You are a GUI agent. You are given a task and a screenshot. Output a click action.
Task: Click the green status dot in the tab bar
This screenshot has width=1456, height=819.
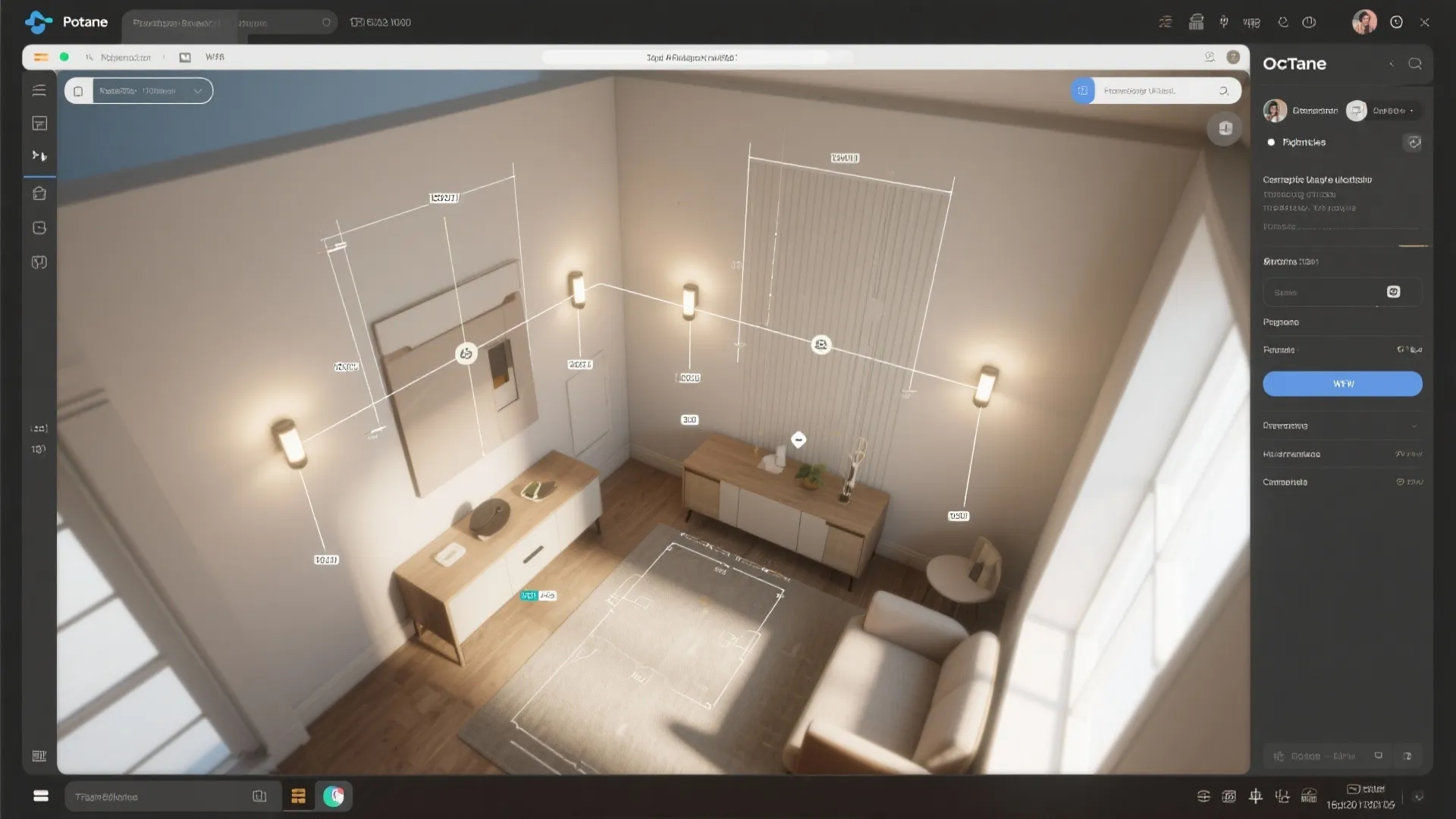[x=64, y=57]
